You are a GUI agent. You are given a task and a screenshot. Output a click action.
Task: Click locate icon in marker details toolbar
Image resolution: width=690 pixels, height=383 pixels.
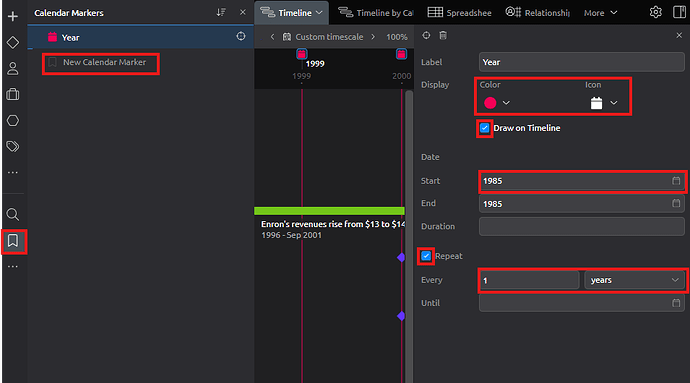426,35
